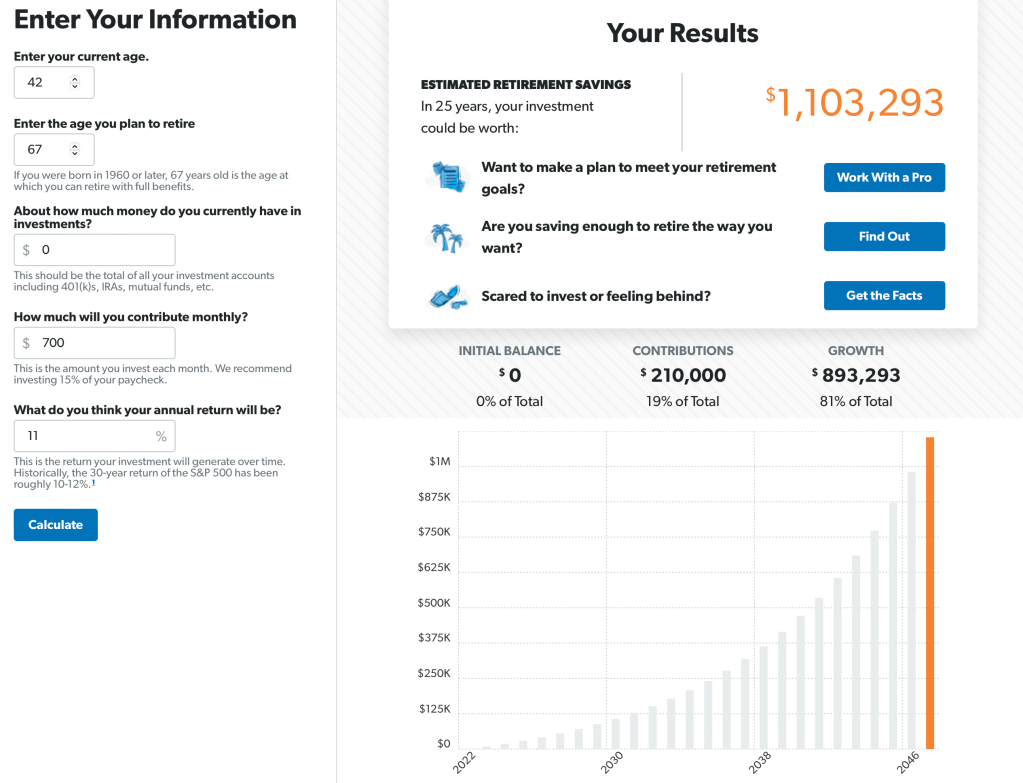Click the current age stepper arrows
This screenshot has height=783, width=1023.
click(74, 83)
